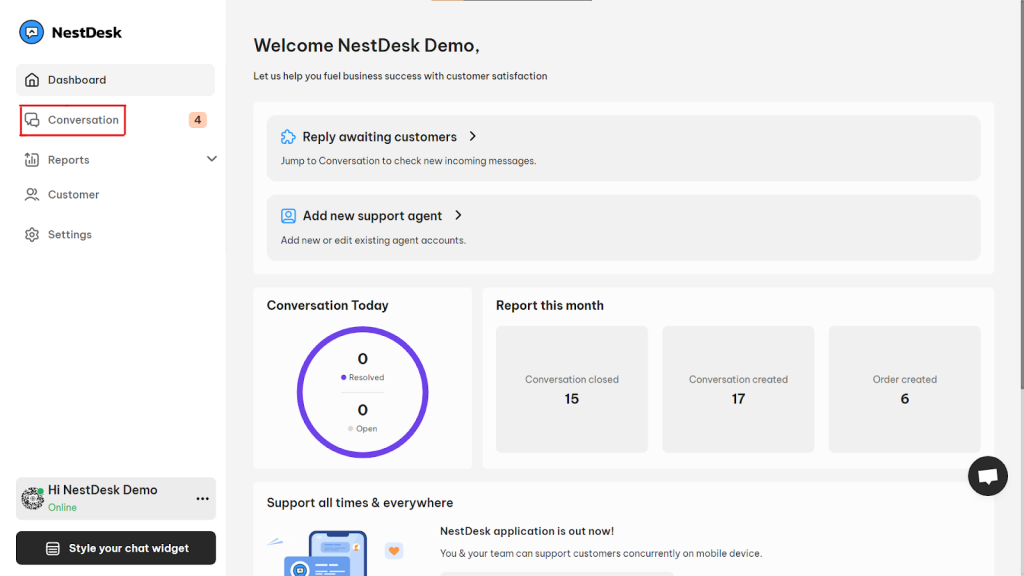Viewport: 1024px width, 576px height.
Task: Click the puzzle icon beside Reply awaiting customers
Action: [288, 136]
